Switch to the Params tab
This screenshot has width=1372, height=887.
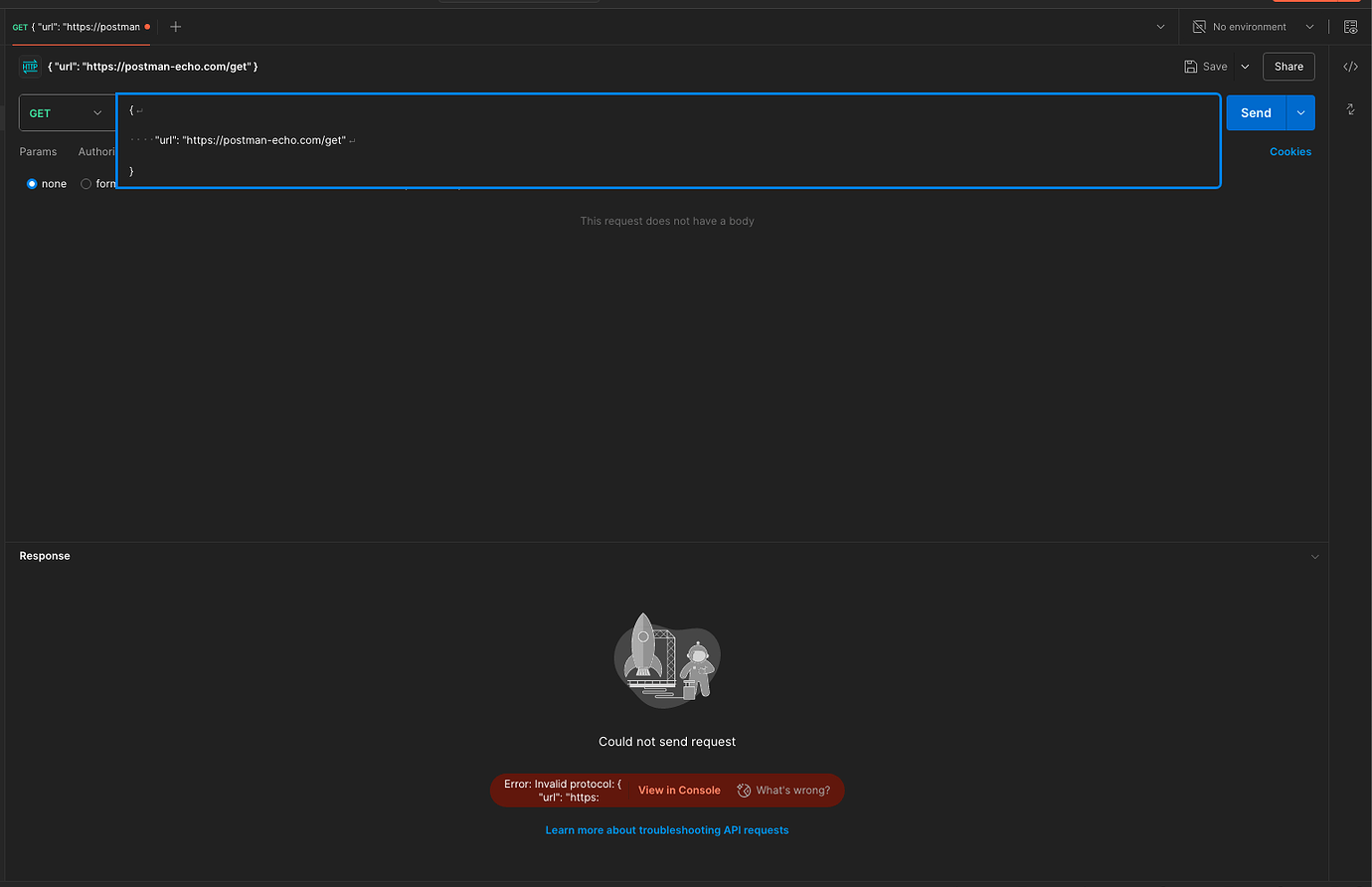[x=38, y=151]
